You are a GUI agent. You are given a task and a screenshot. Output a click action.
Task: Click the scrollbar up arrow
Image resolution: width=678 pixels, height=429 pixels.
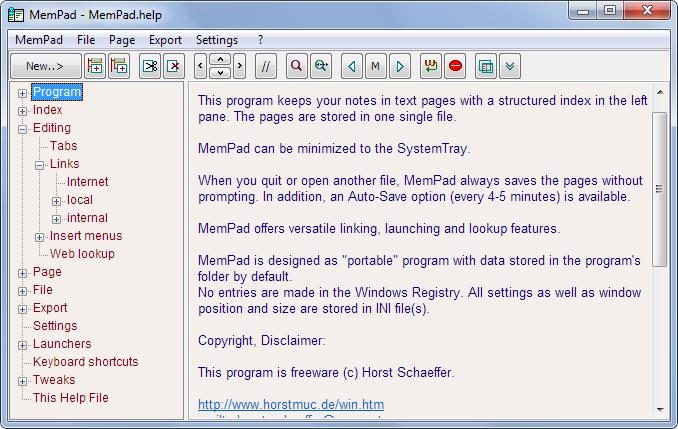click(660, 92)
